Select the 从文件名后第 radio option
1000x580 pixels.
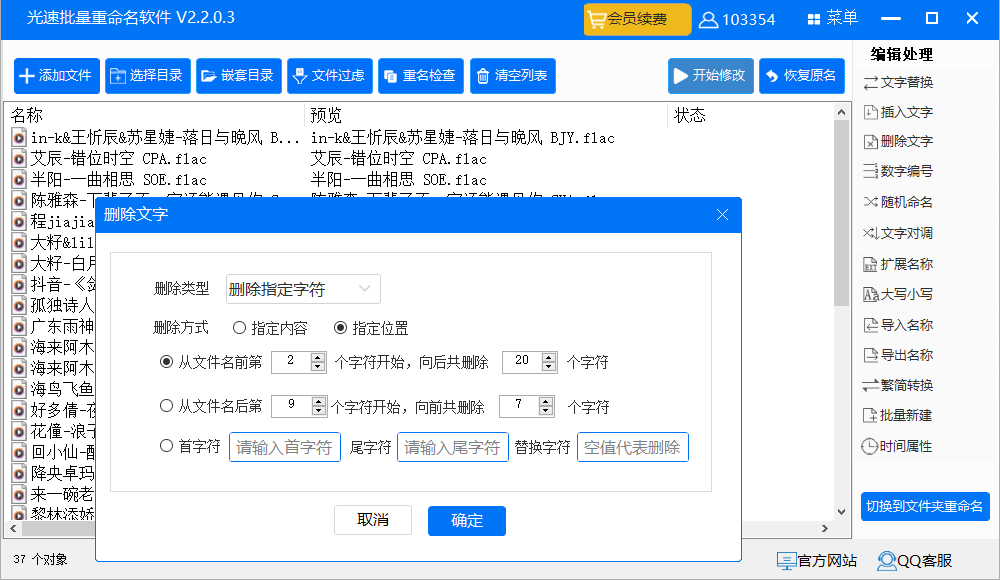[210, 406]
